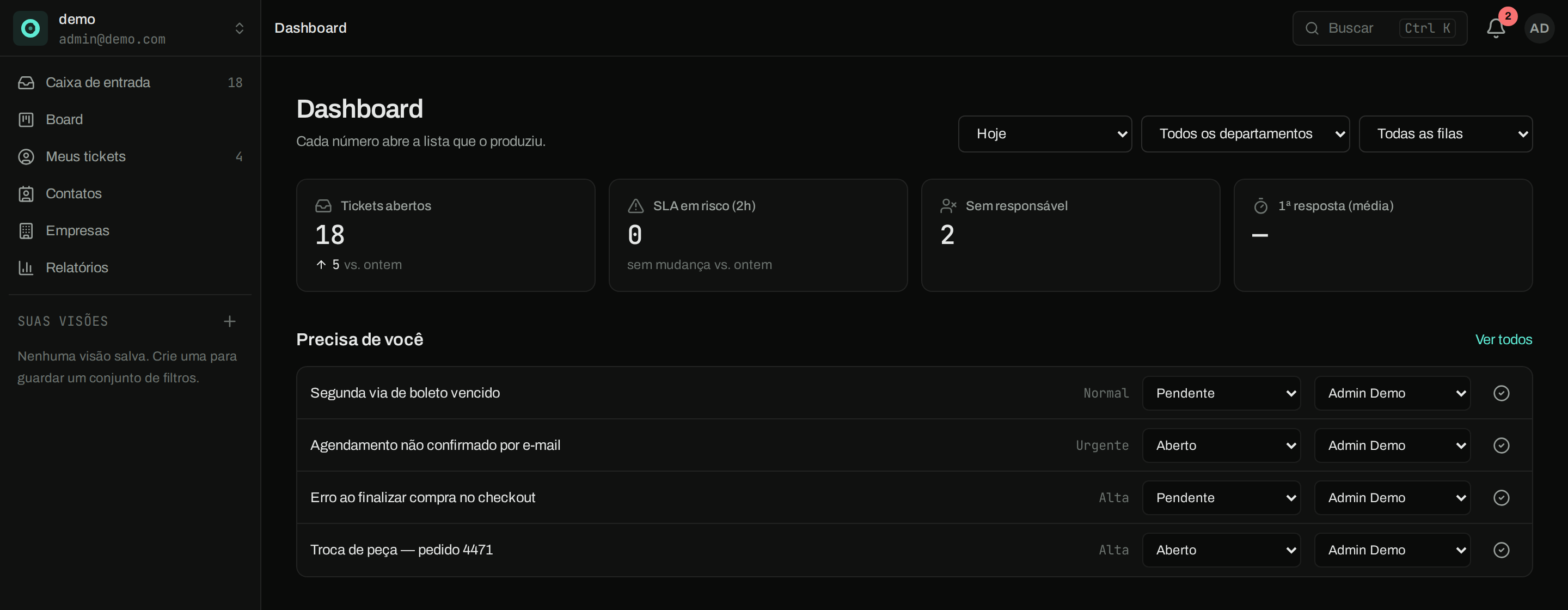This screenshot has width=1568, height=610.
Task: Change assignee of Segunda via de boleto ticket
Action: point(1392,393)
